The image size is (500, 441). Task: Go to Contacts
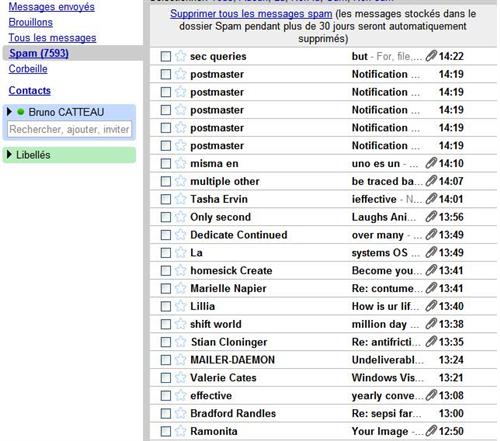pos(30,90)
